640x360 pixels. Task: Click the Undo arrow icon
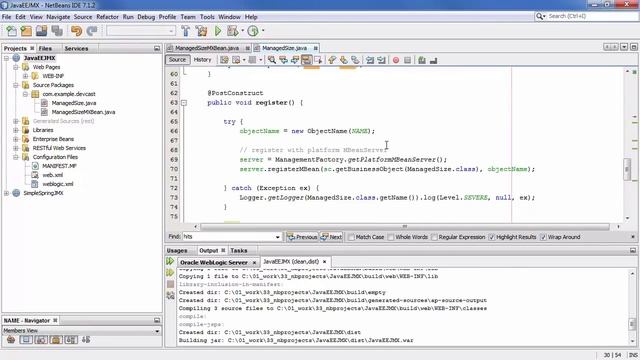pos(76,31)
